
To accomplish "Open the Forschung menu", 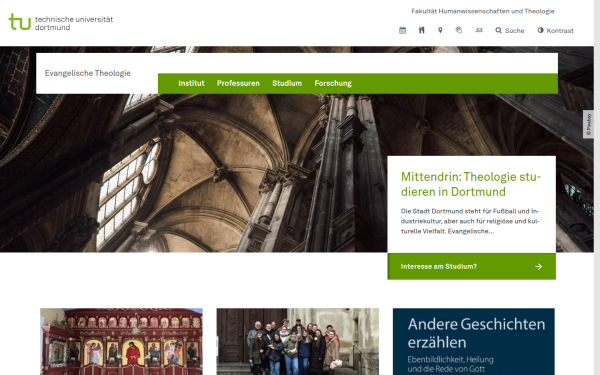I will pos(333,83).
